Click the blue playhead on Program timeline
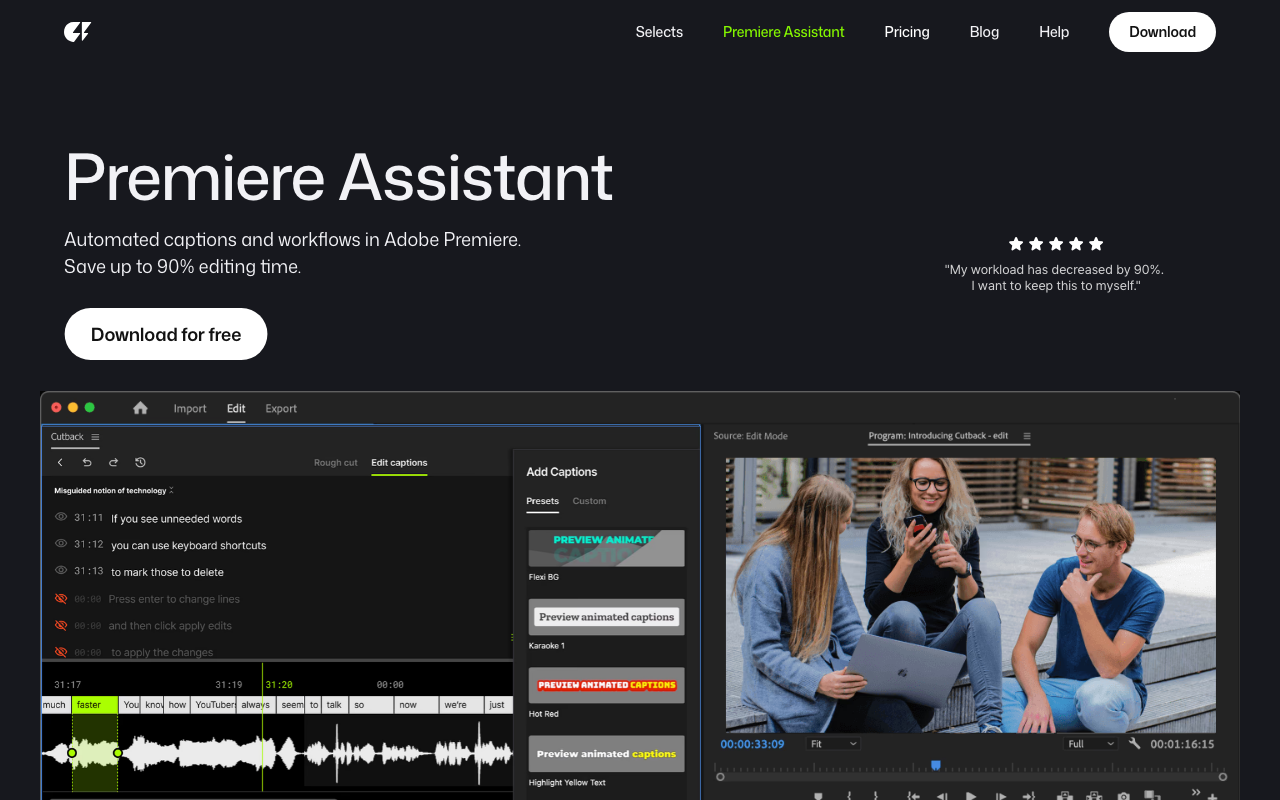This screenshot has width=1280, height=800. click(x=936, y=765)
